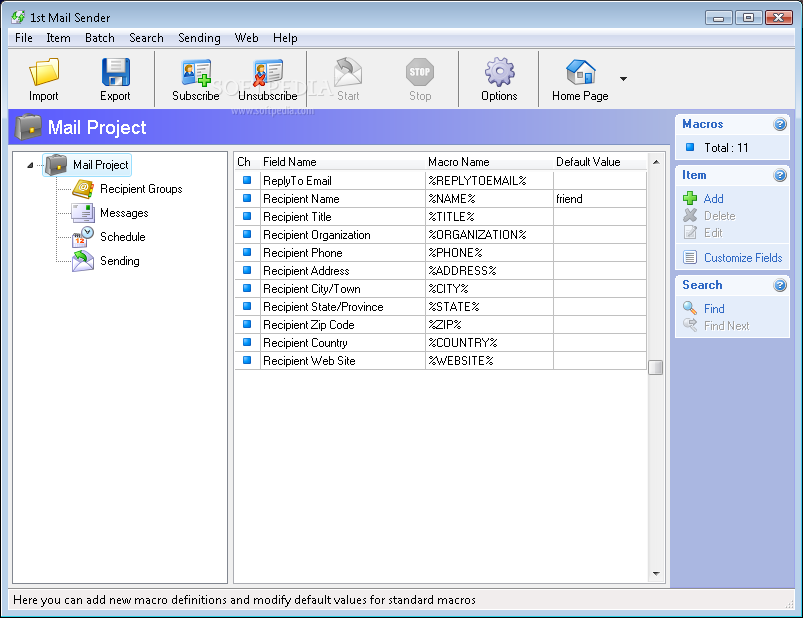Collapse the Mail Project tree arrow
This screenshot has height=618, width=803.
coord(30,165)
